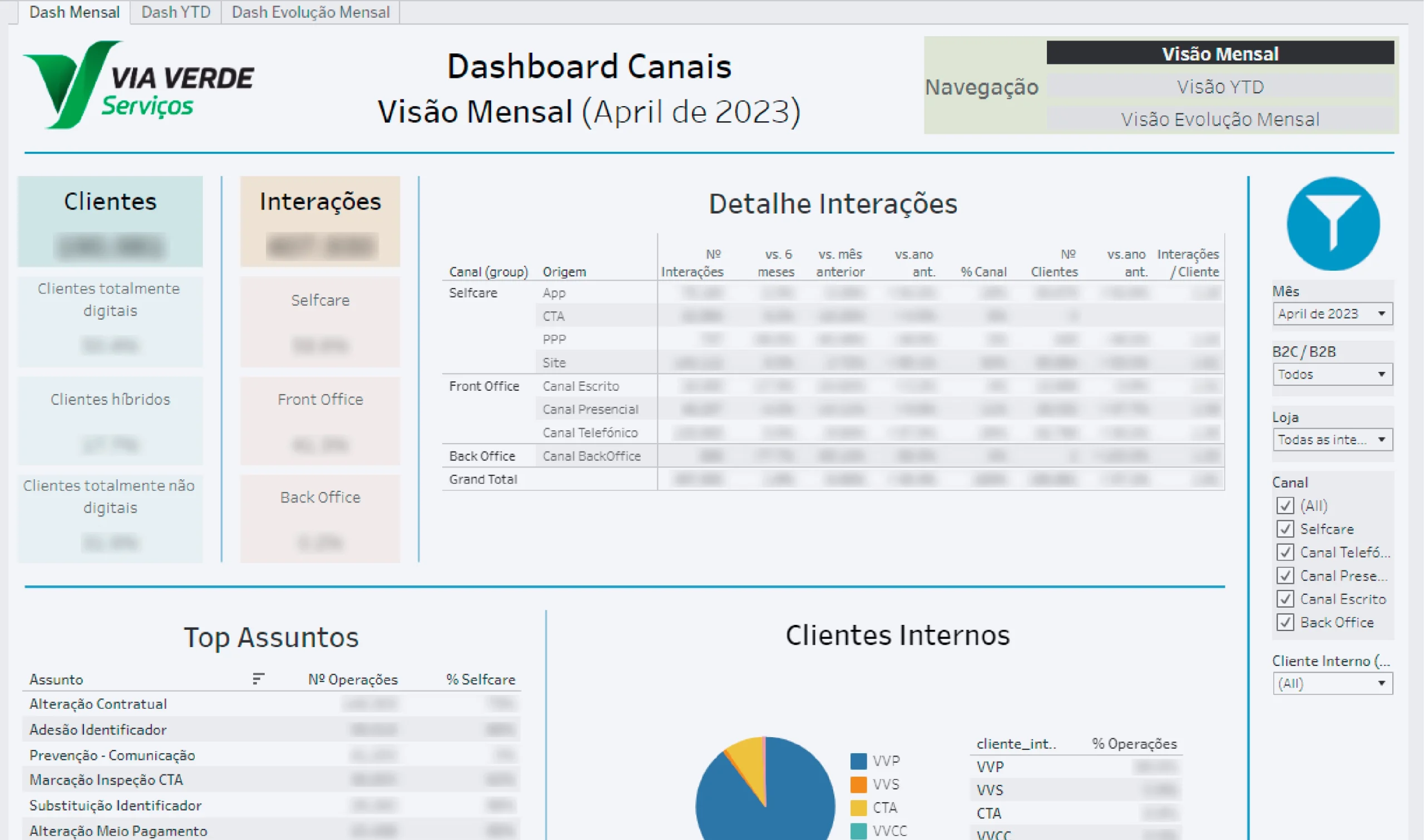Click the Nº Interações column header

point(692,262)
